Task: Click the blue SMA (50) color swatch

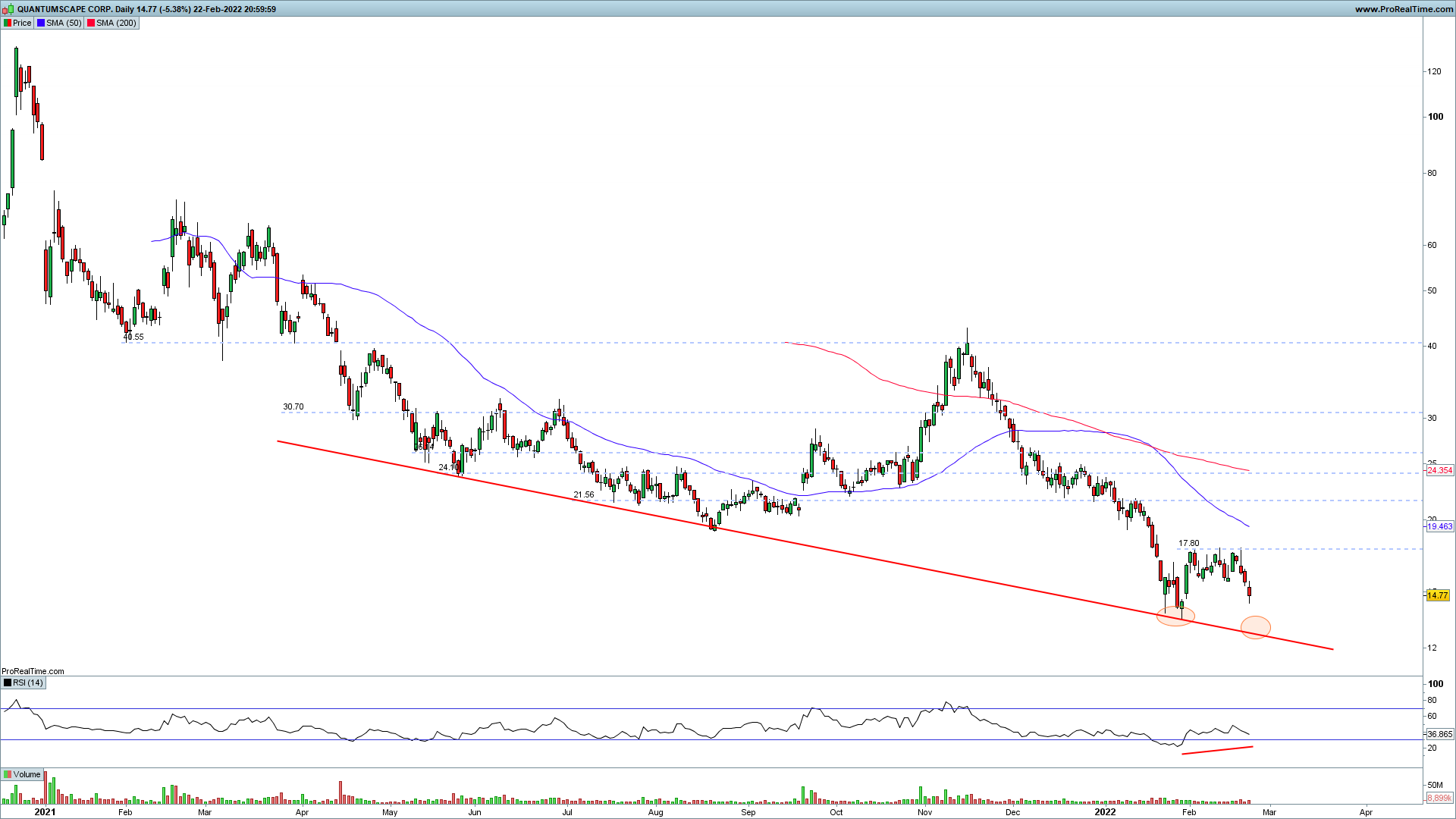Action: 41,23
